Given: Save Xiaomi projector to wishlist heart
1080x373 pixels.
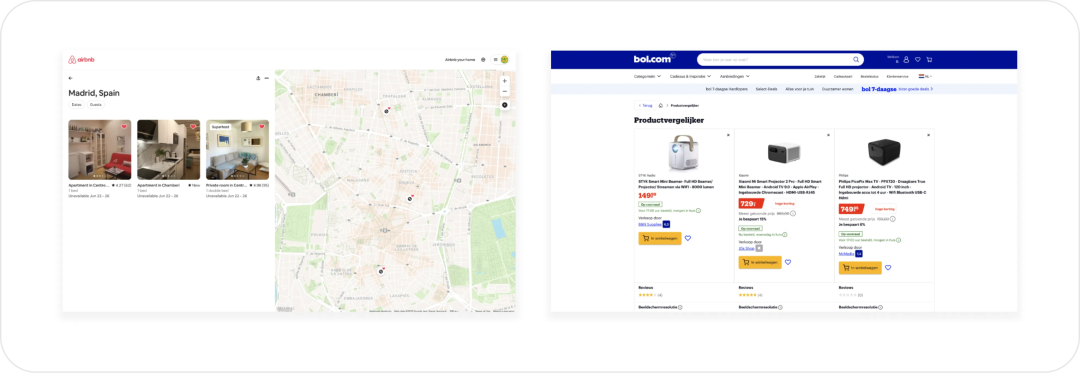Looking at the screenshot, I should (x=788, y=262).
